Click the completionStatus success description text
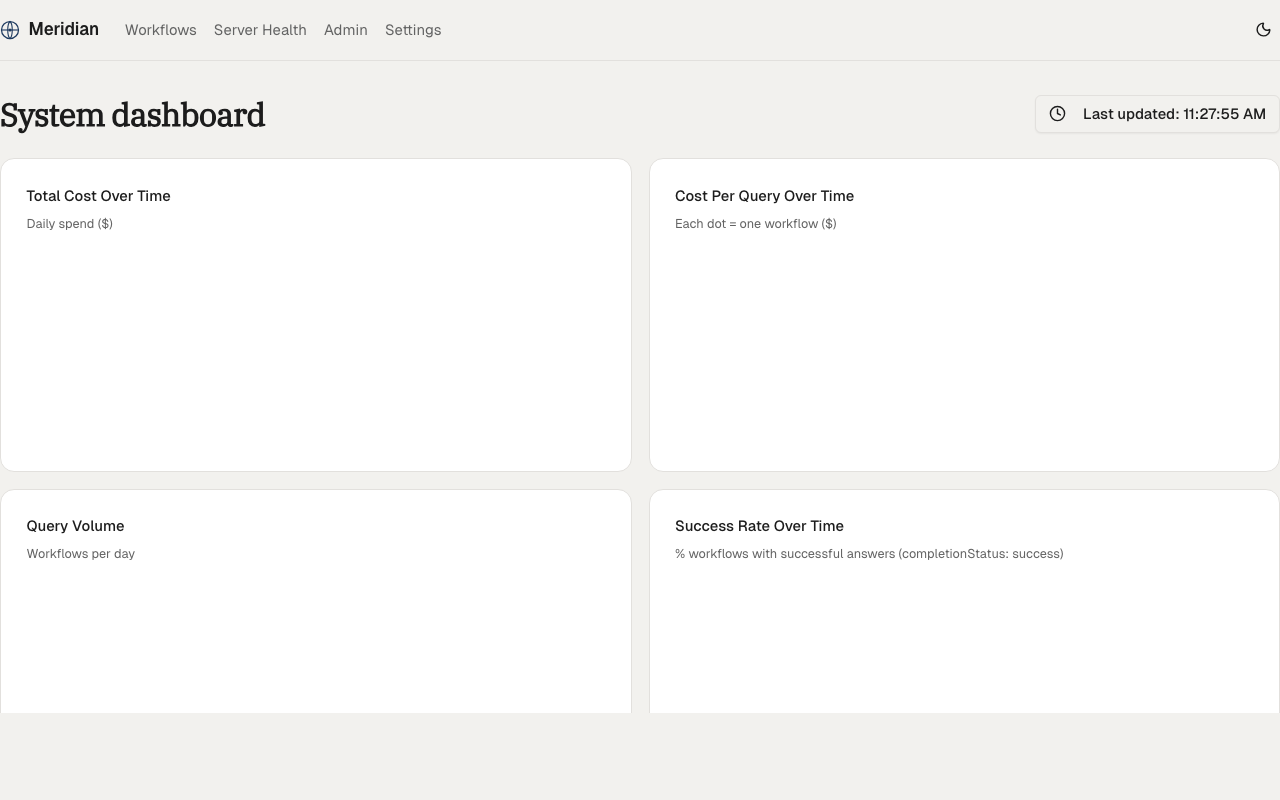The image size is (1280, 800). pos(868,554)
